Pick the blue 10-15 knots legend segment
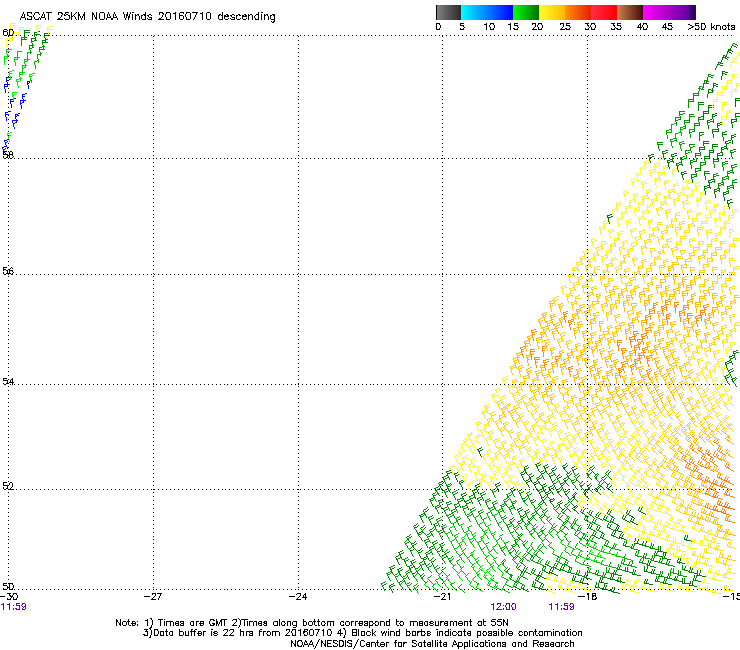The image size is (740, 650). click(x=500, y=12)
